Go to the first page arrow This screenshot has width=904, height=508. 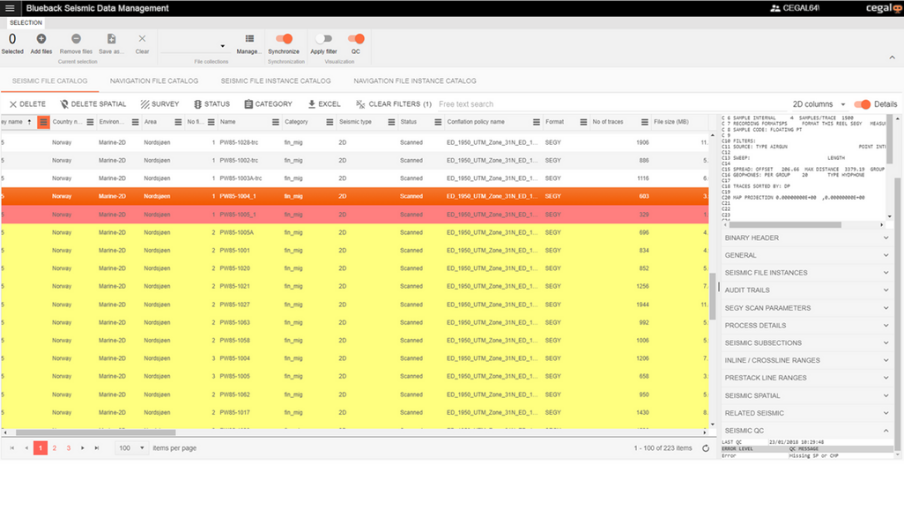[x=12, y=448]
